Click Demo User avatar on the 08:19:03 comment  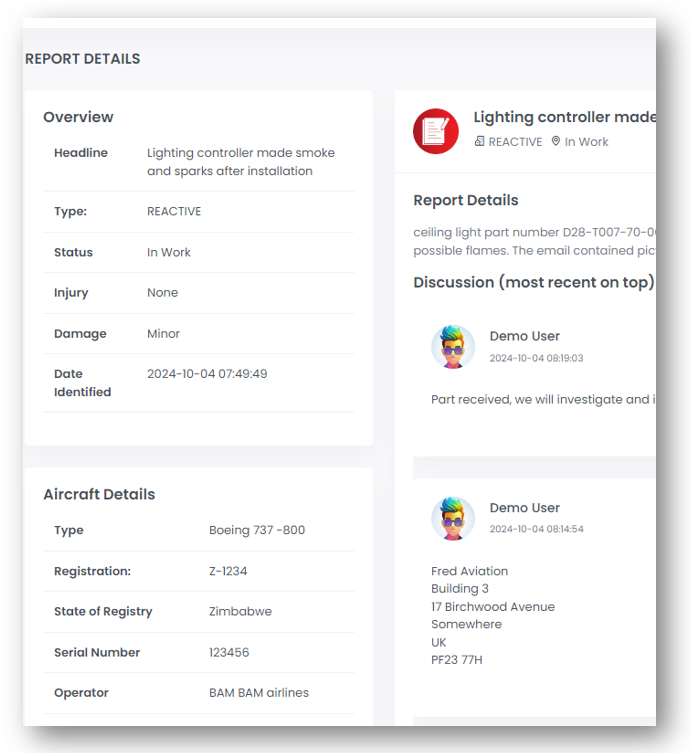click(453, 347)
